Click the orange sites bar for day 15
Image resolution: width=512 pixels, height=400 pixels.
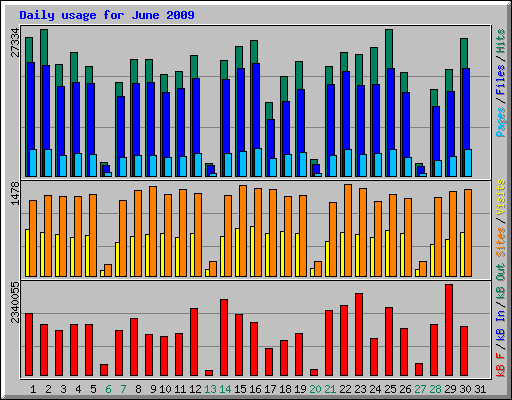[x=243, y=231]
